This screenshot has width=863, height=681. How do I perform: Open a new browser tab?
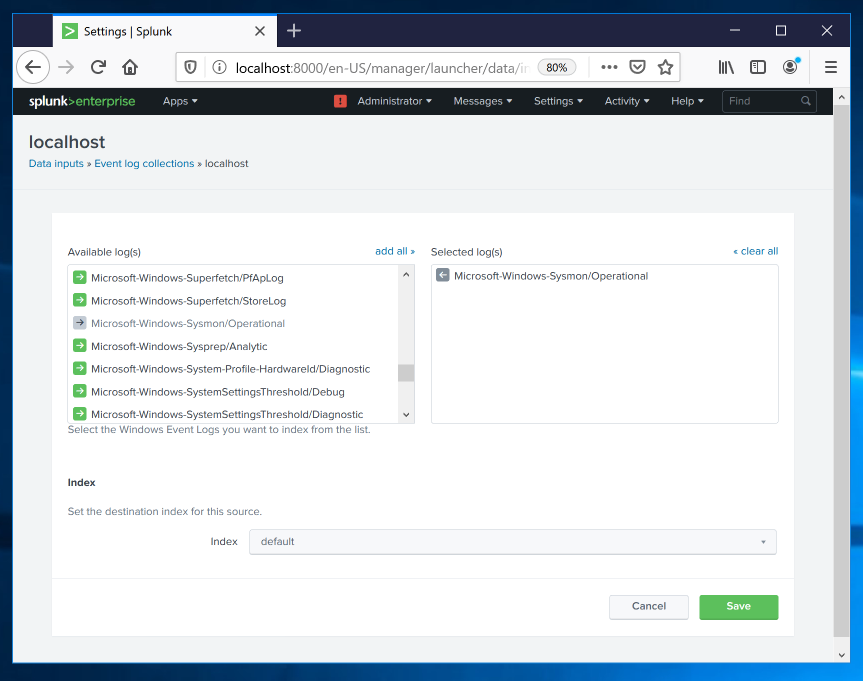tap(294, 31)
